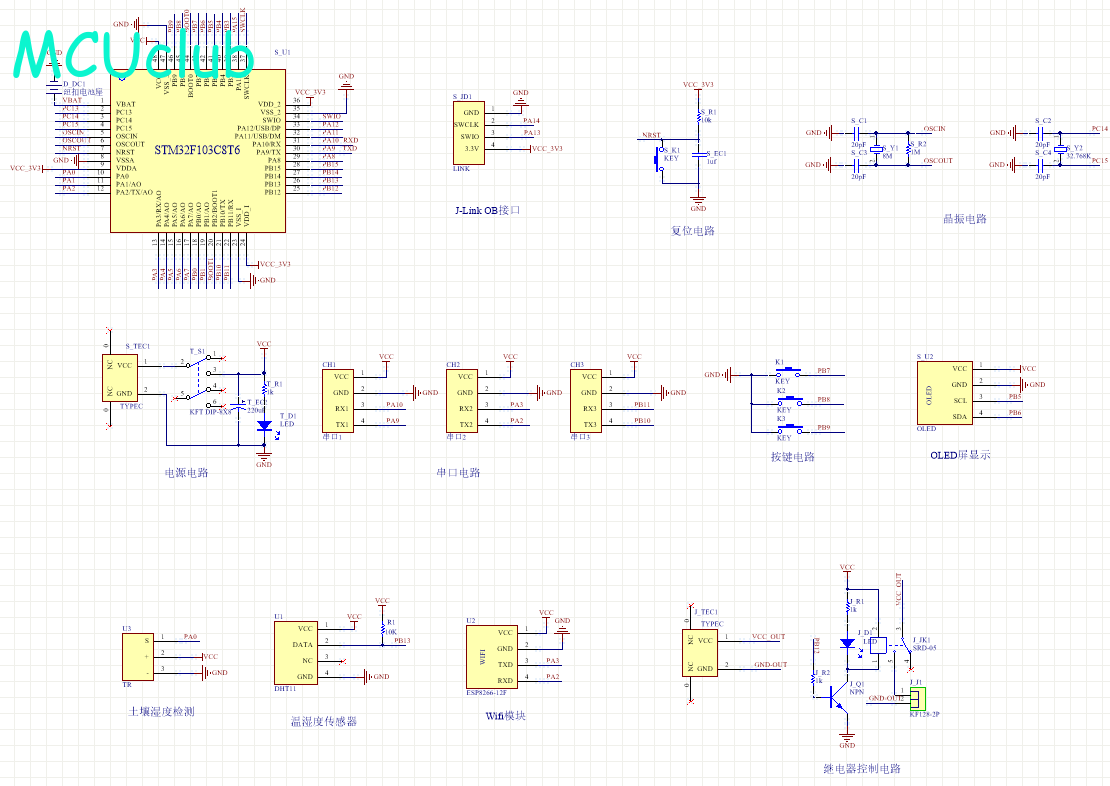Click the '晶振电路' section label
Screen dimensions: 1110x786
[x=964, y=219]
